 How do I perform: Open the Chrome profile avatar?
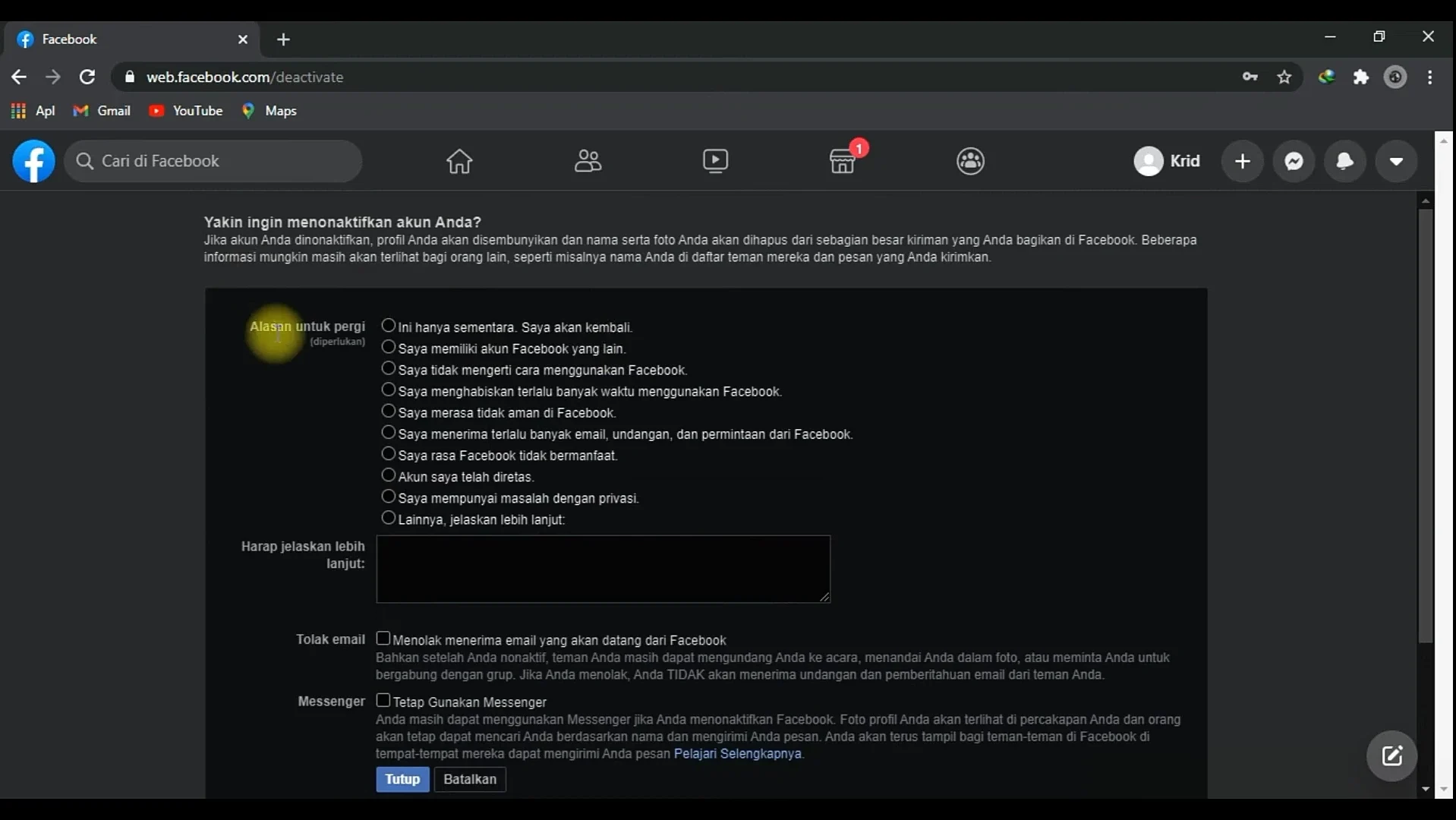[x=1395, y=77]
